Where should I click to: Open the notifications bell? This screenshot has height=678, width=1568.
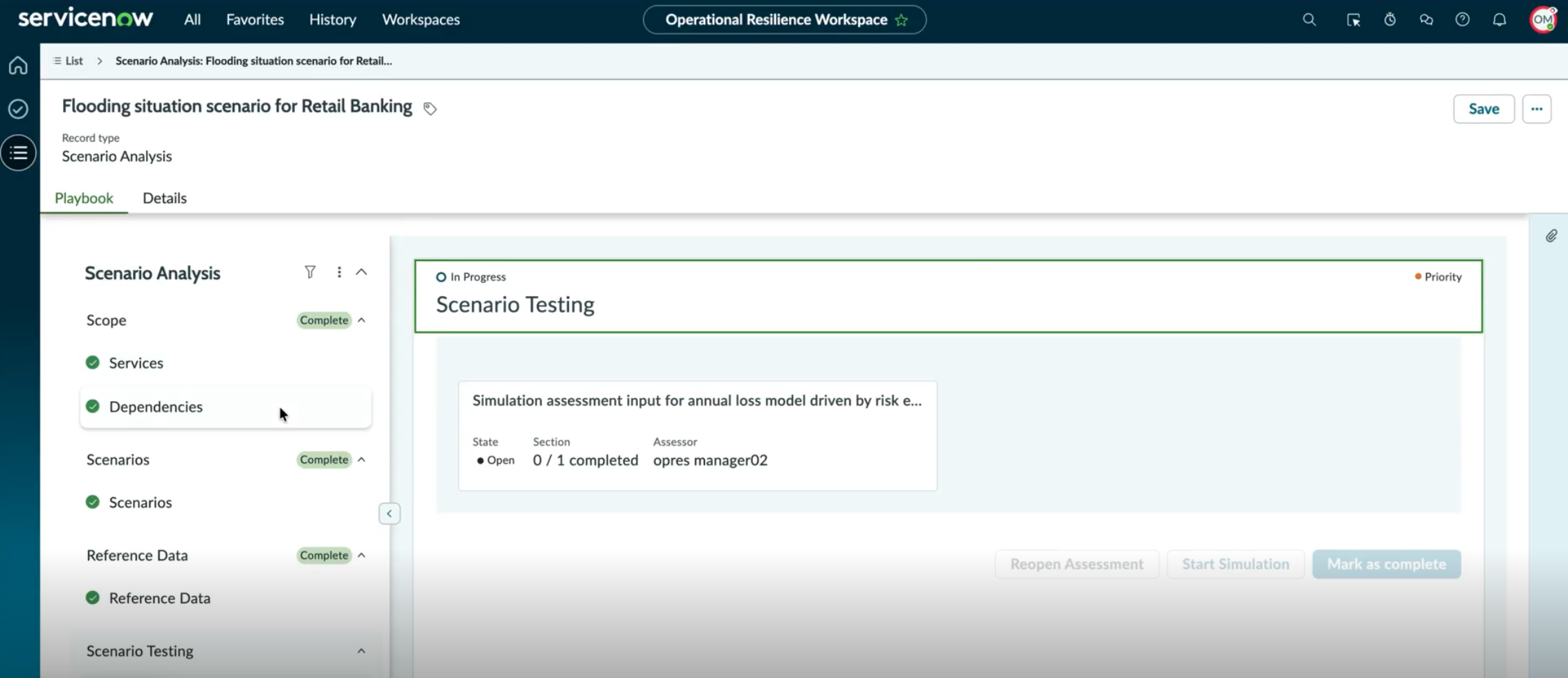(x=1499, y=19)
